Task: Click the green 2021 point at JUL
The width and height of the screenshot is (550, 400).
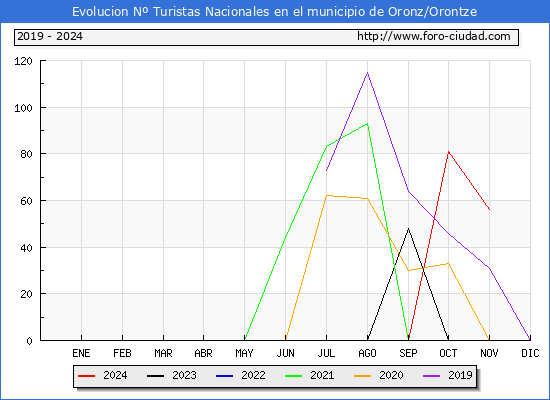Action: (327, 146)
